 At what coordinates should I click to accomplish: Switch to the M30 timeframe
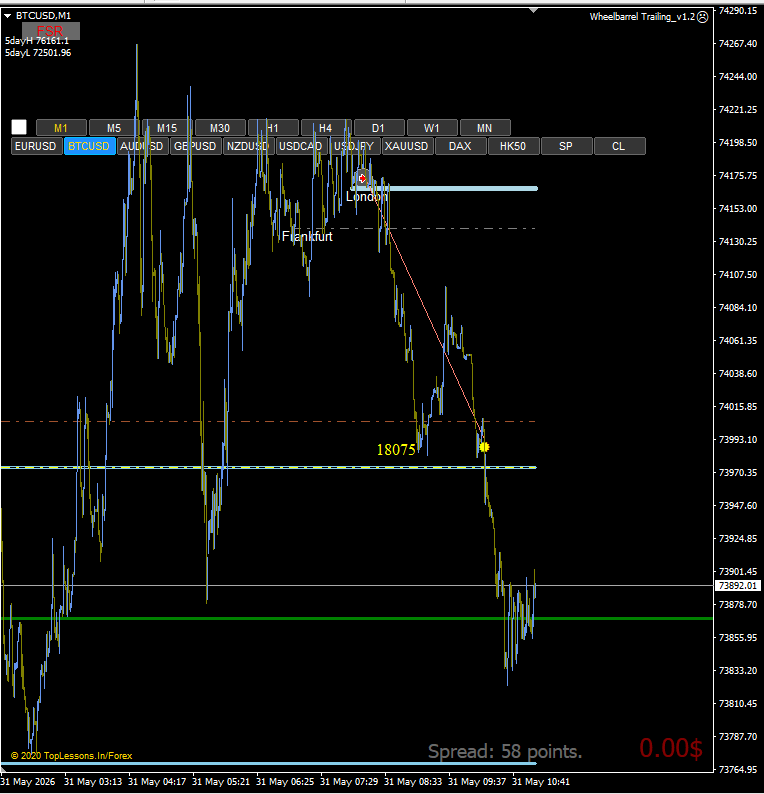pyautogui.click(x=220, y=128)
